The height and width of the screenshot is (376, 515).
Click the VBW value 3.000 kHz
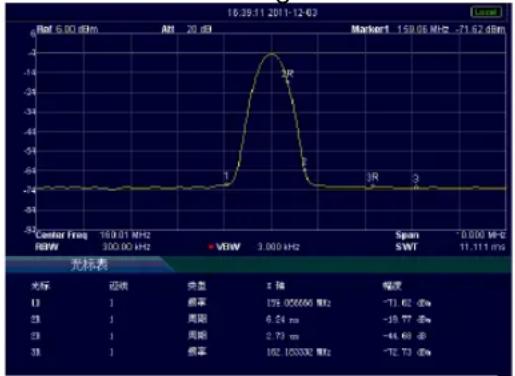tap(278, 247)
